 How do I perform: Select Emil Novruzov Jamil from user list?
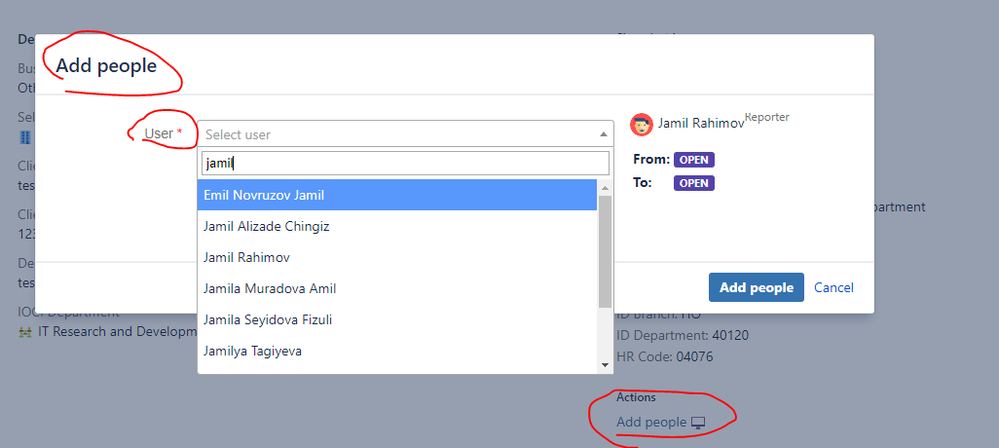397,195
